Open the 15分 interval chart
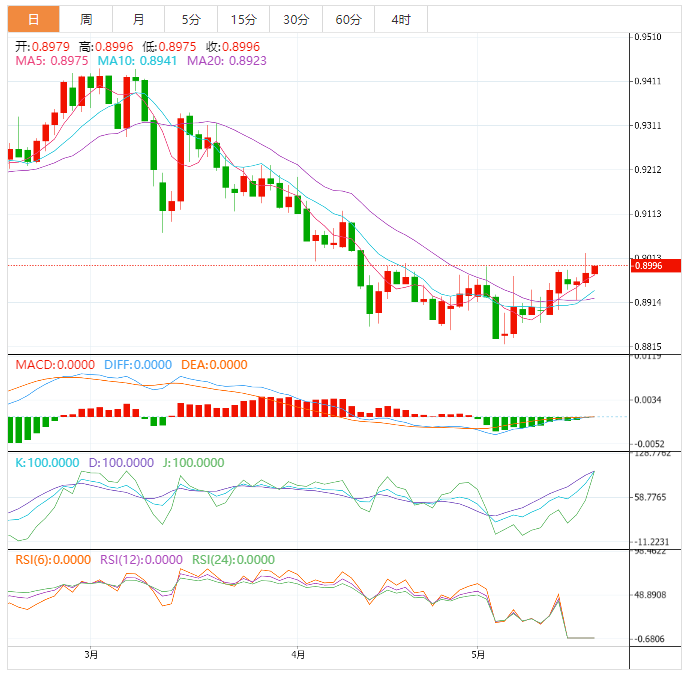The height and width of the screenshot is (675, 689). (243, 19)
